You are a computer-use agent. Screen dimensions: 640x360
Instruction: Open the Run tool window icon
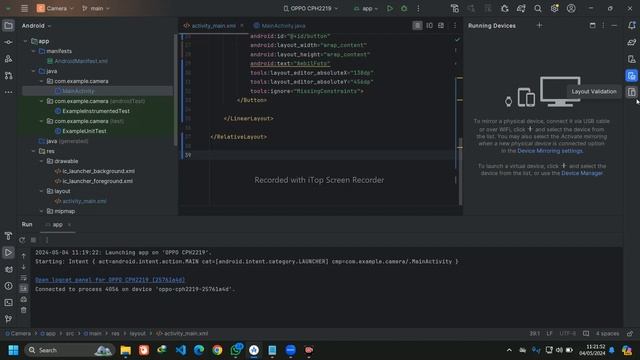(8, 253)
